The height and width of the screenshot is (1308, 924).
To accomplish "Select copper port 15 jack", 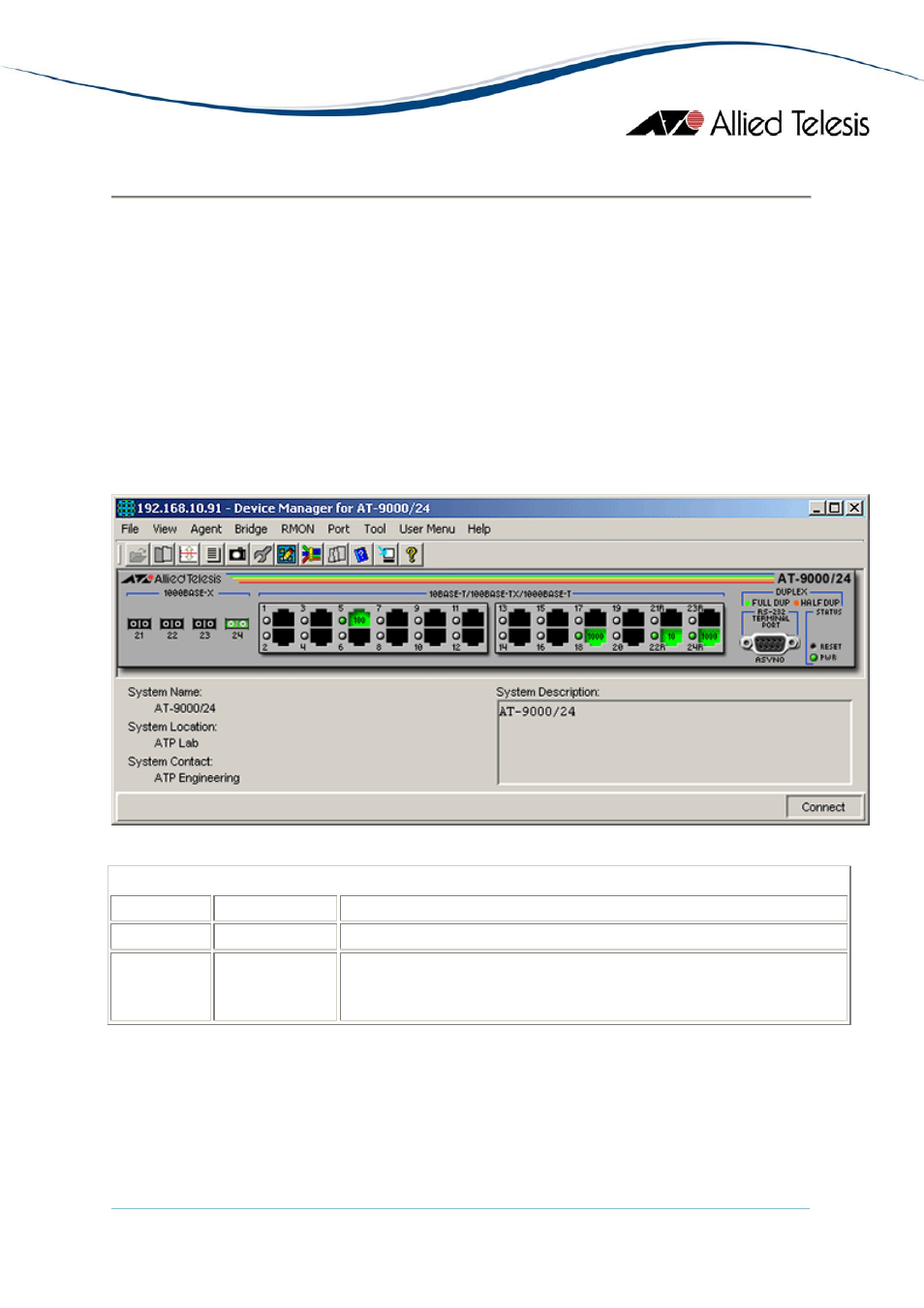I will pos(558,618).
